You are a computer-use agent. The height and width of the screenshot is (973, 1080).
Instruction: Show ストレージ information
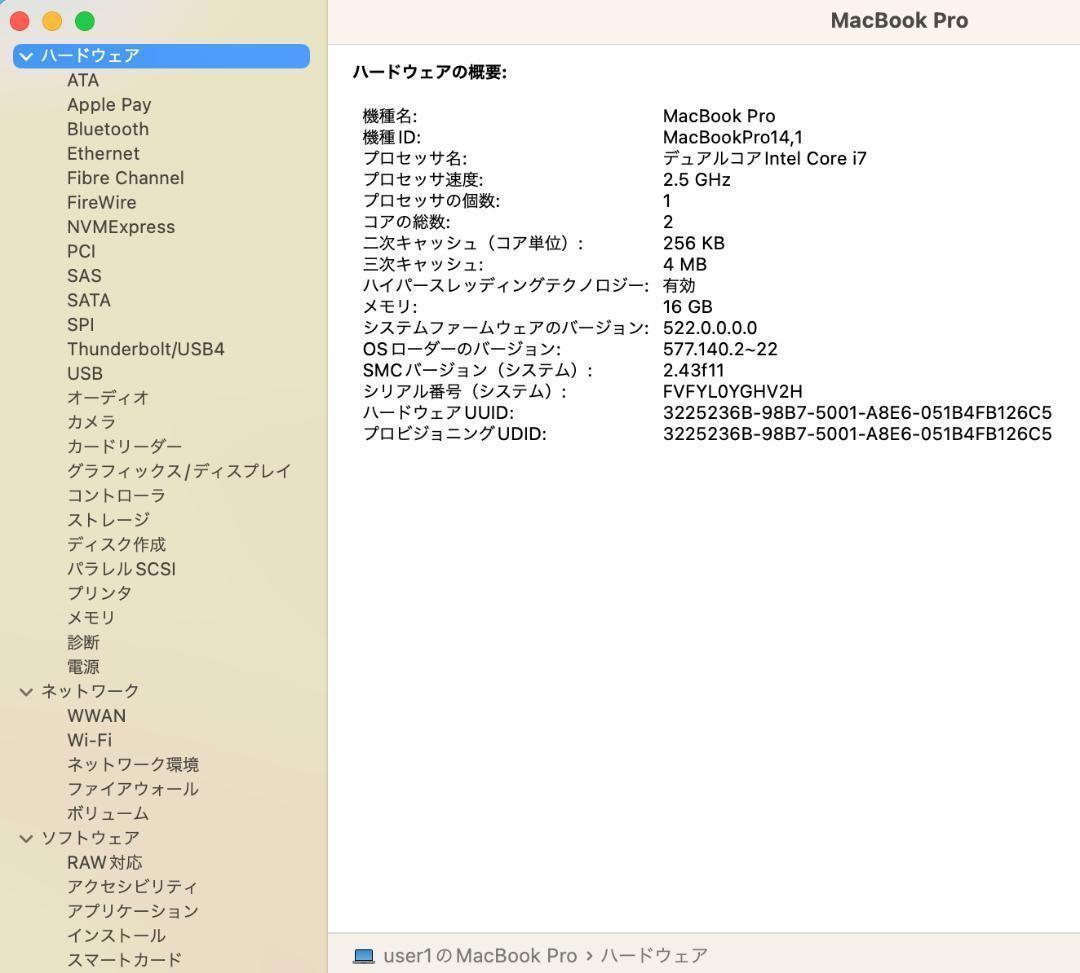(108, 520)
